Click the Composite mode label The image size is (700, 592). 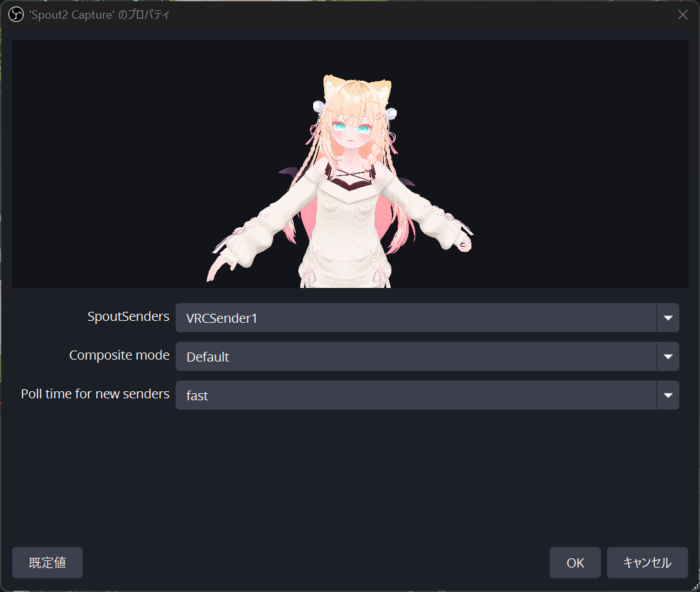tap(119, 355)
